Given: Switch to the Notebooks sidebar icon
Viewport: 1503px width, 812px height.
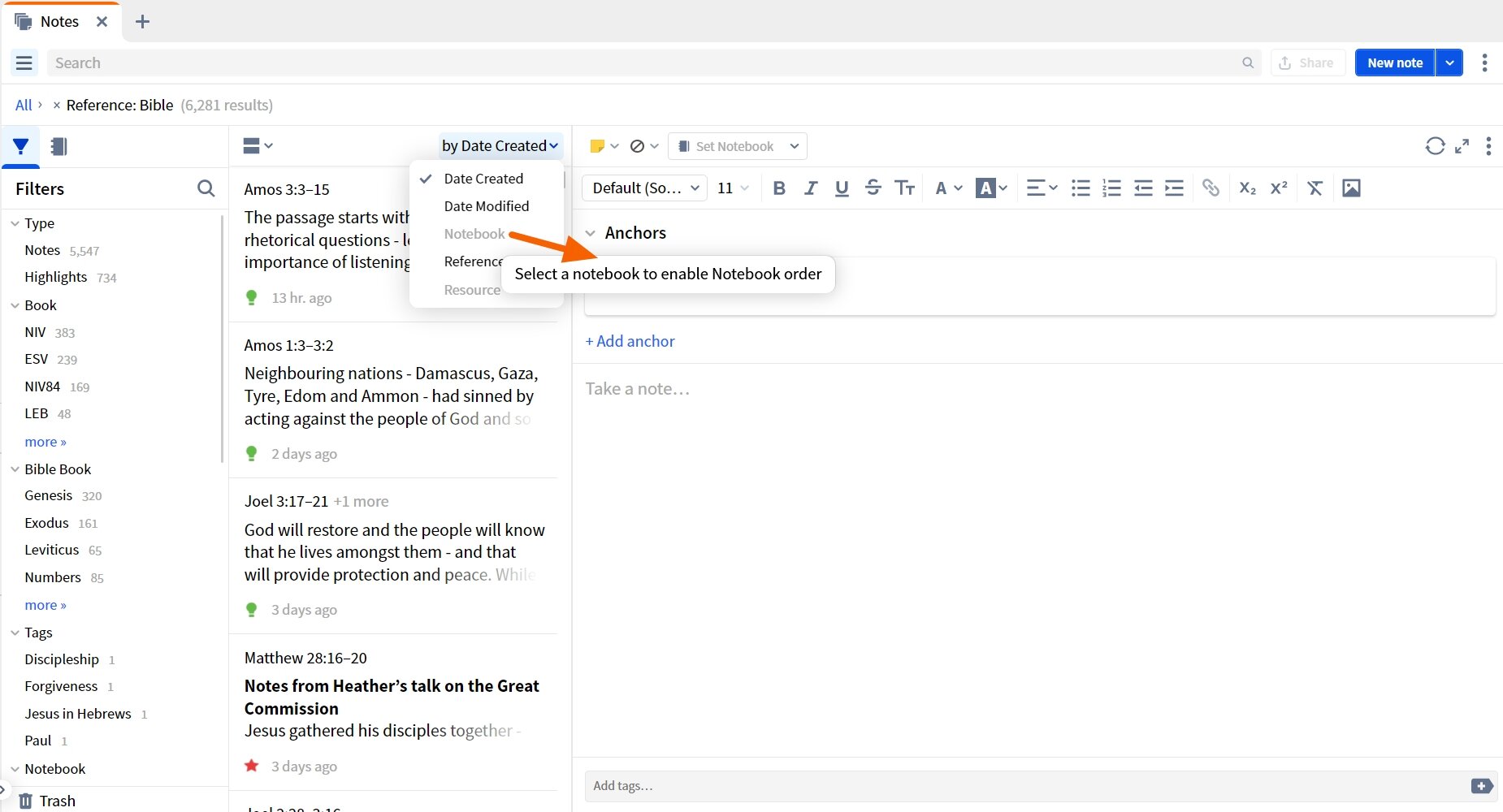Looking at the screenshot, I should [58, 146].
